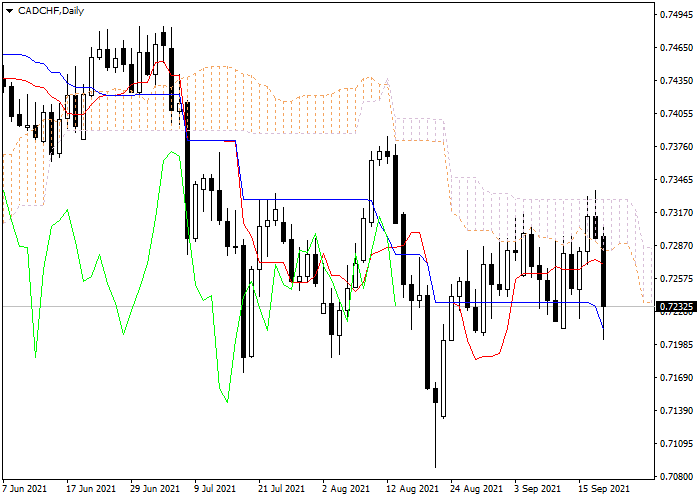The width and height of the screenshot is (700, 500).
Task: Click price axis label 0.74350
Action: tap(676, 81)
